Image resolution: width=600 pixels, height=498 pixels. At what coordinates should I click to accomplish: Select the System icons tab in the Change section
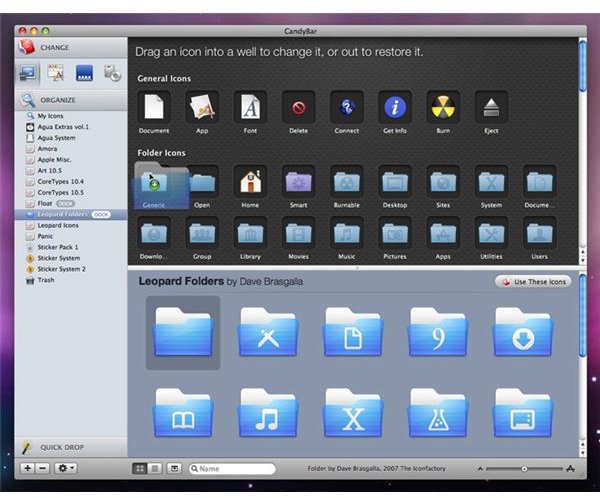pyautogui.click(x=28, y=73)
